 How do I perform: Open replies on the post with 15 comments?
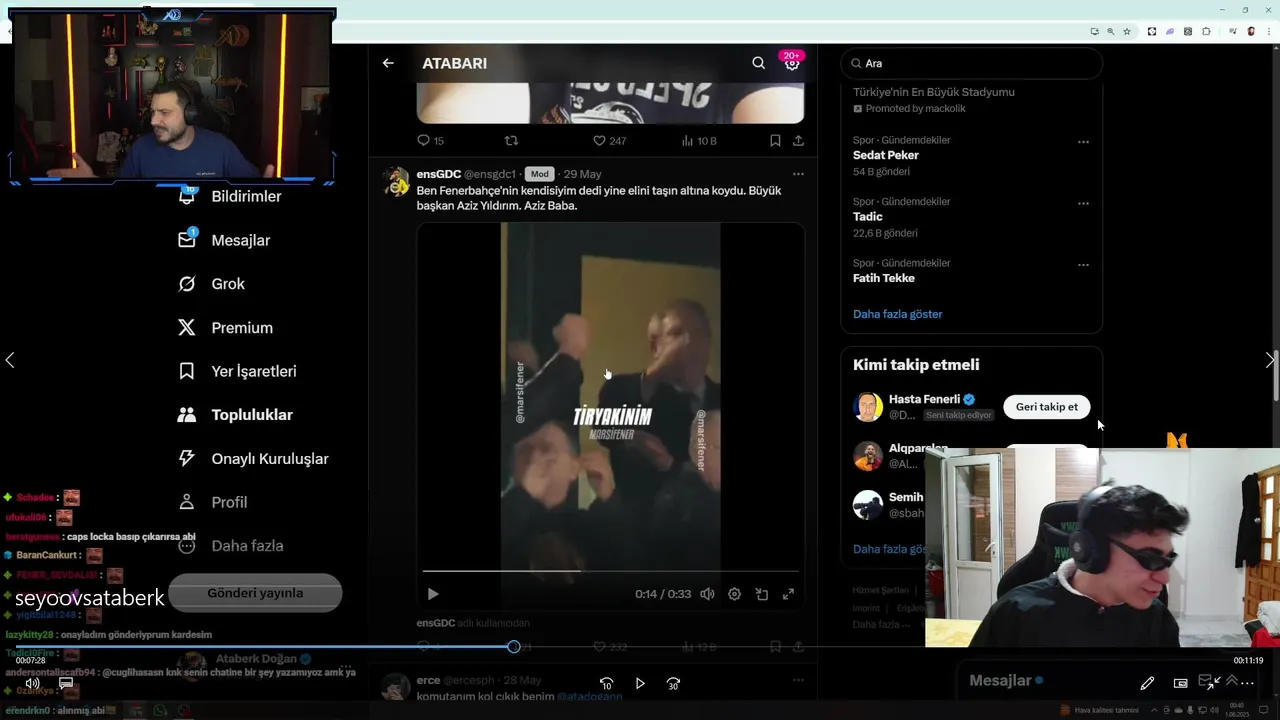(430, 141)
